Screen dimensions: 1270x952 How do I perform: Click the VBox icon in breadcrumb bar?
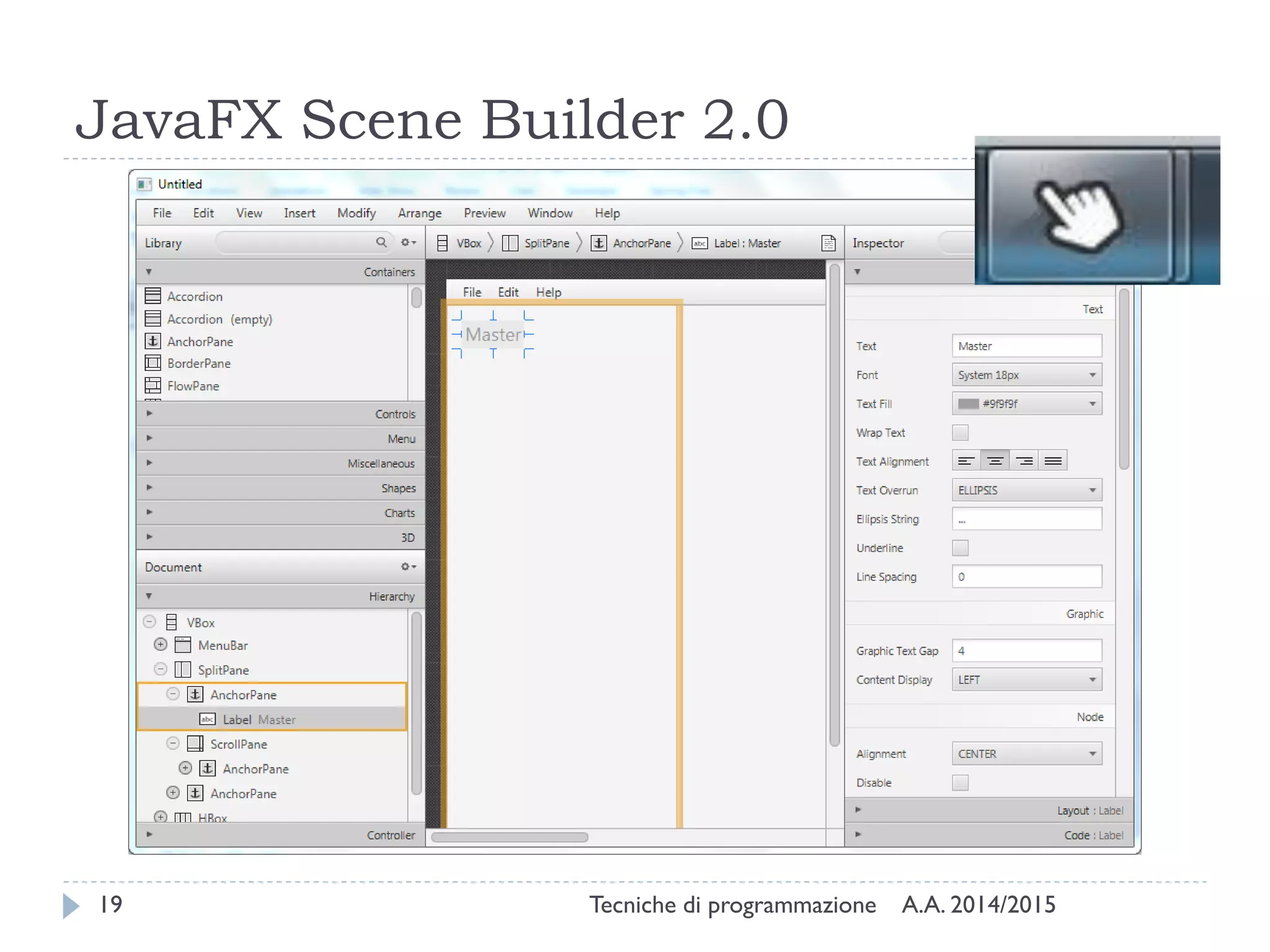[442, 243]
